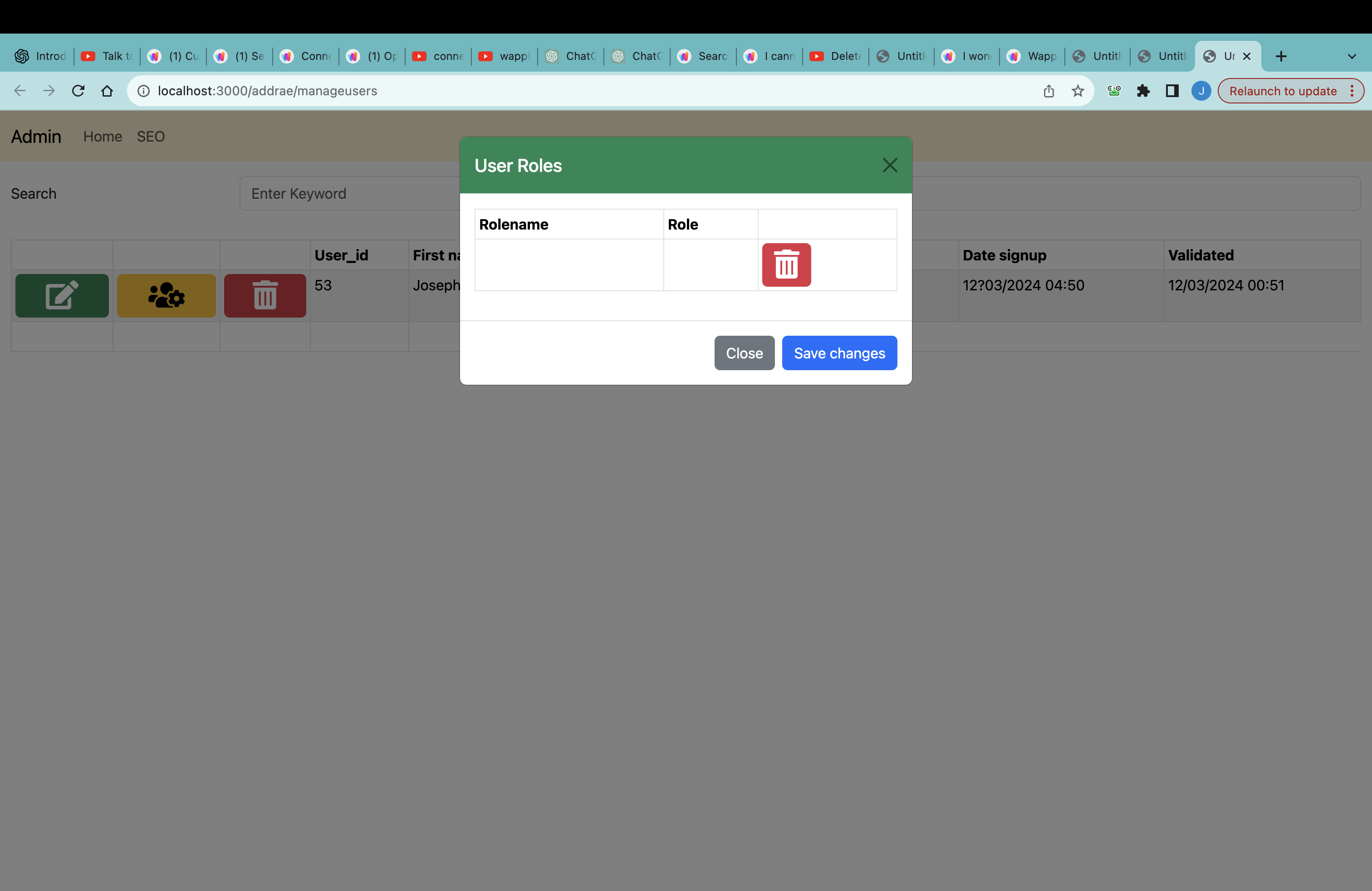Open a new browser tab
Image resolution: width=1372 pixels, height=891 pixels.
point(1281,56)
